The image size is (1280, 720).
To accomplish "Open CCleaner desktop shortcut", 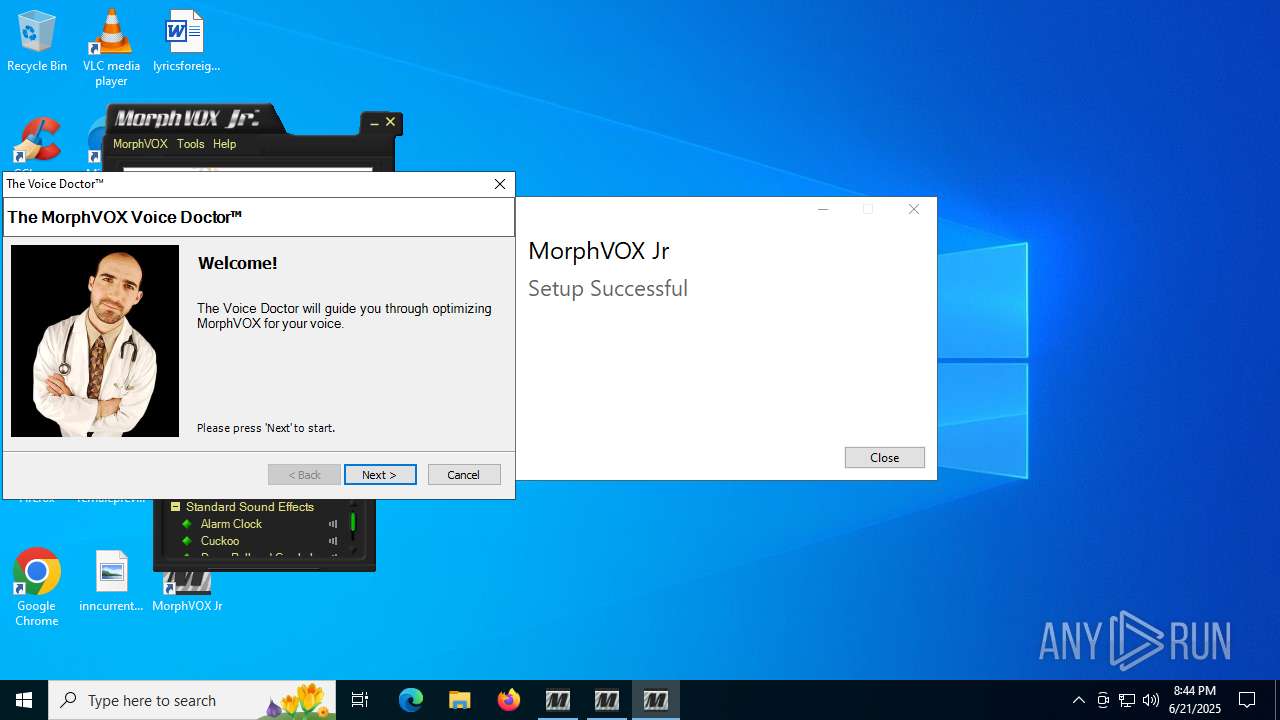I will (37, 142).
